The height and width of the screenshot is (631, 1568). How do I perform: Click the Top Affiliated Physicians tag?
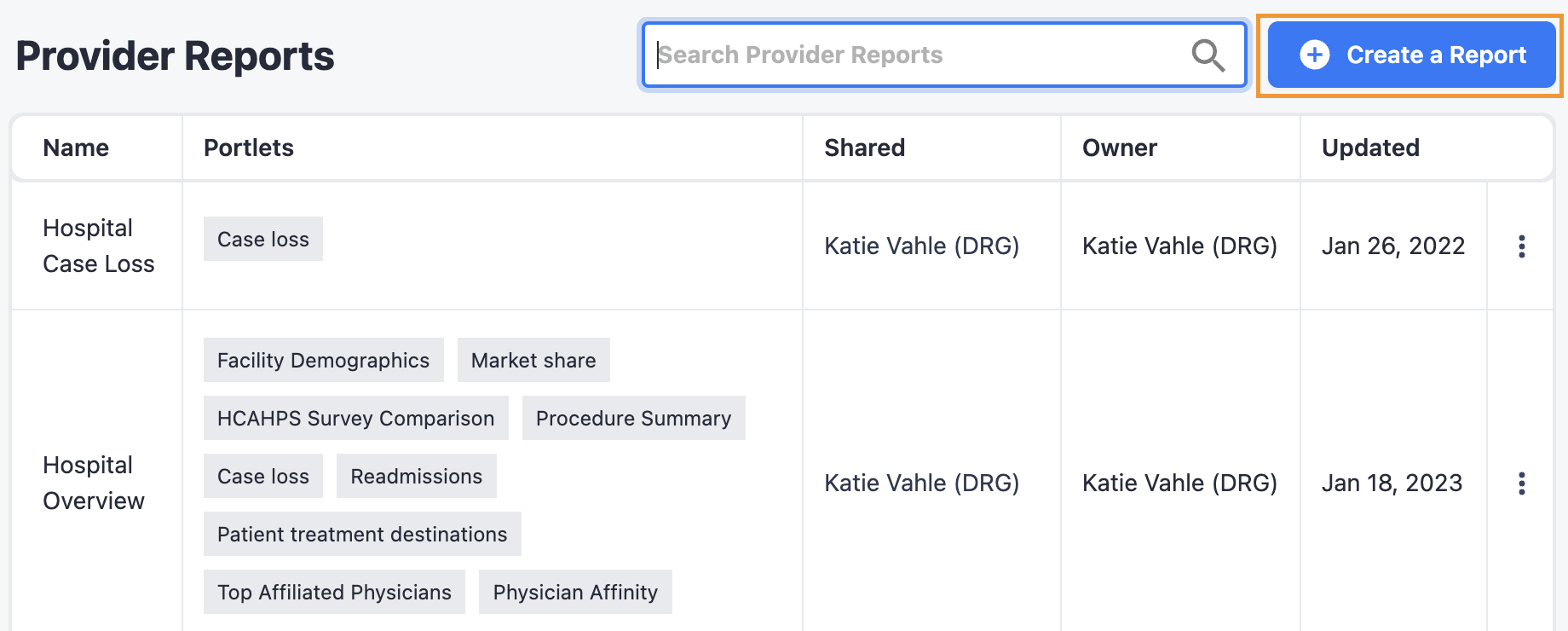334,592
